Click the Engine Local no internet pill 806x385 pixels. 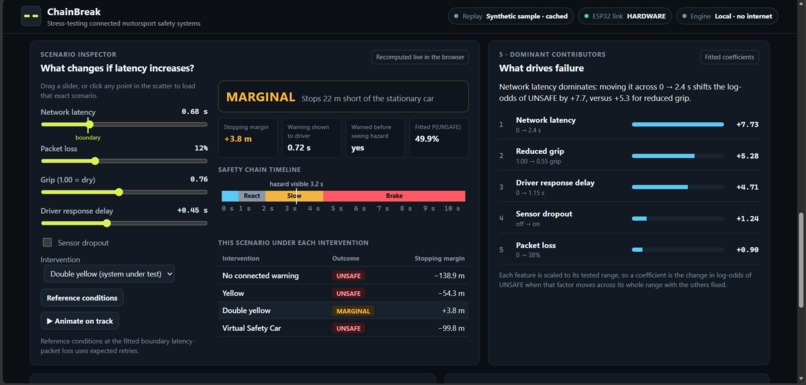click(727, 16)
